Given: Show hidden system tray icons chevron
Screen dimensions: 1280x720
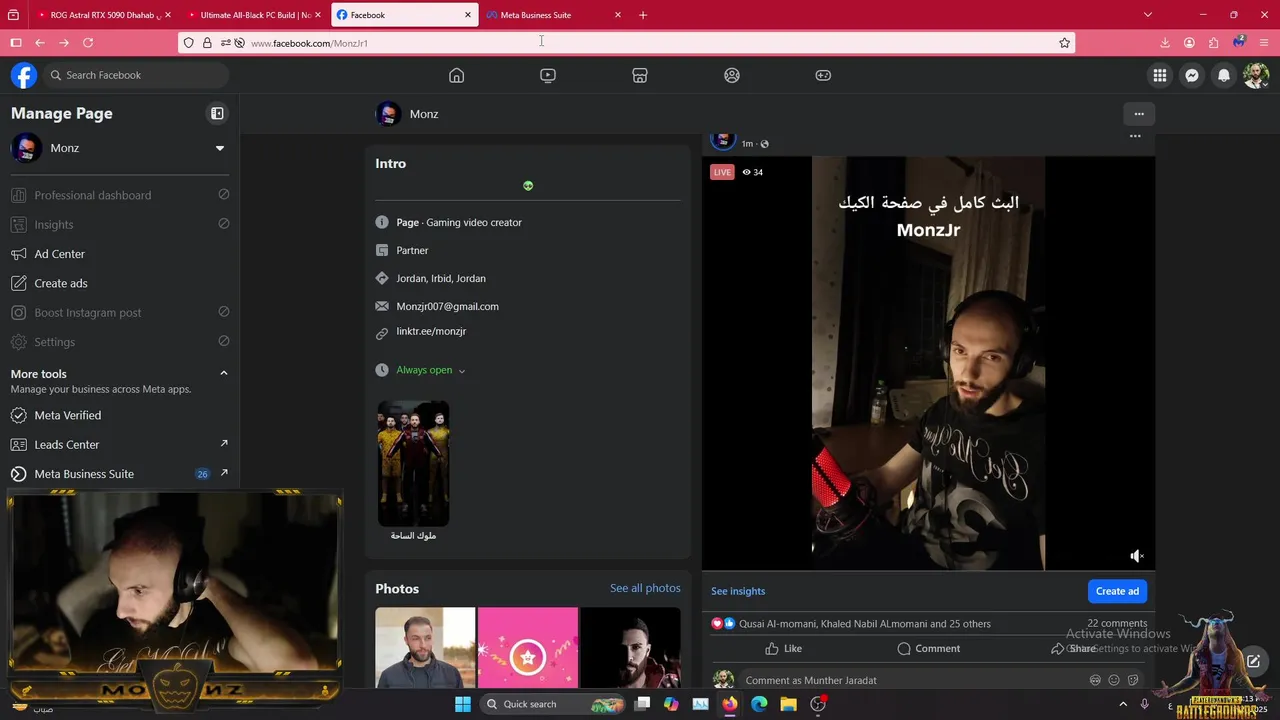Looking at the screenshot, I should (1122, 704).
